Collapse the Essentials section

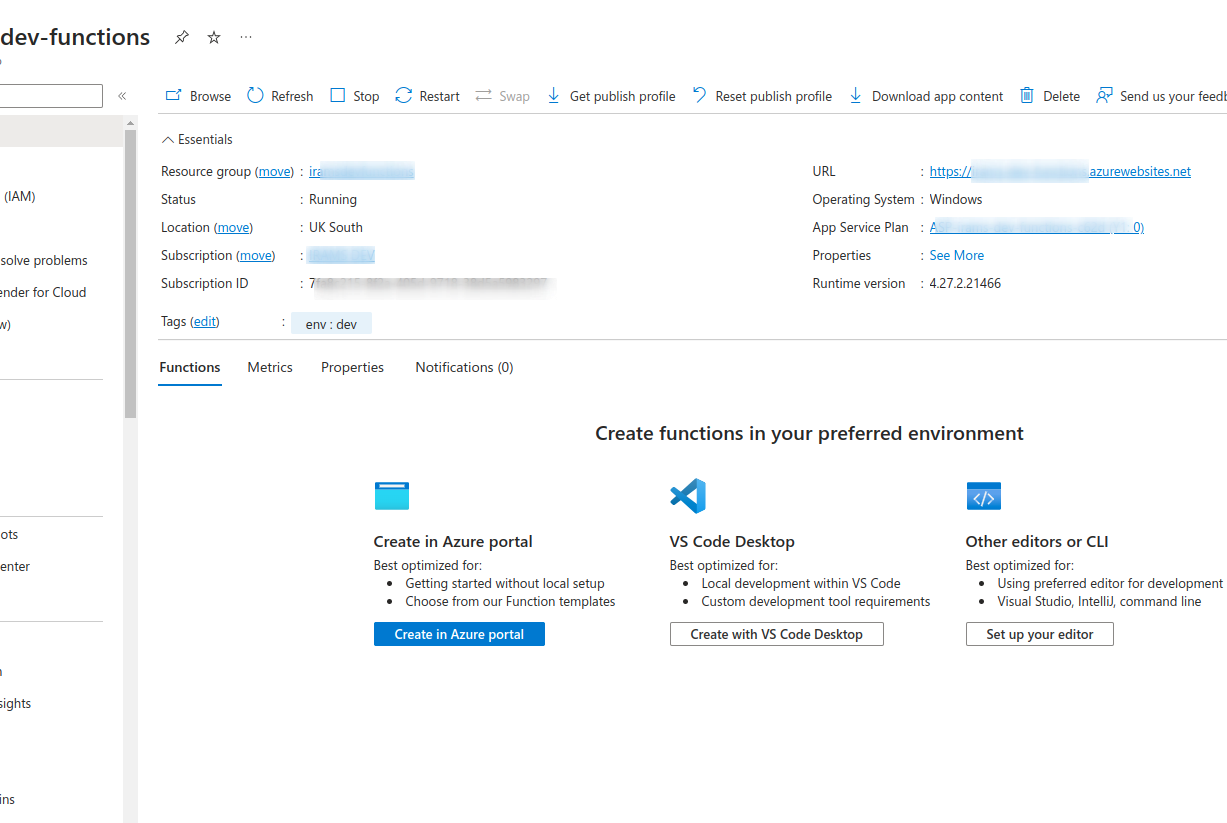coord(197,139)
